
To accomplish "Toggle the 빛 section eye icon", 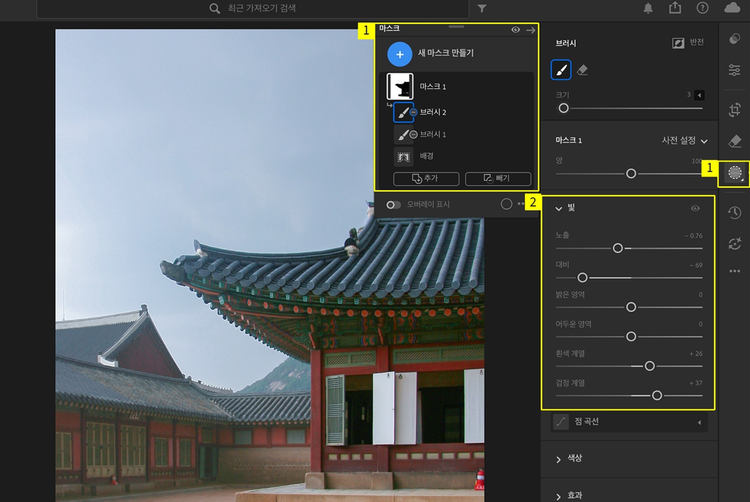I will (x=695, y=208).
